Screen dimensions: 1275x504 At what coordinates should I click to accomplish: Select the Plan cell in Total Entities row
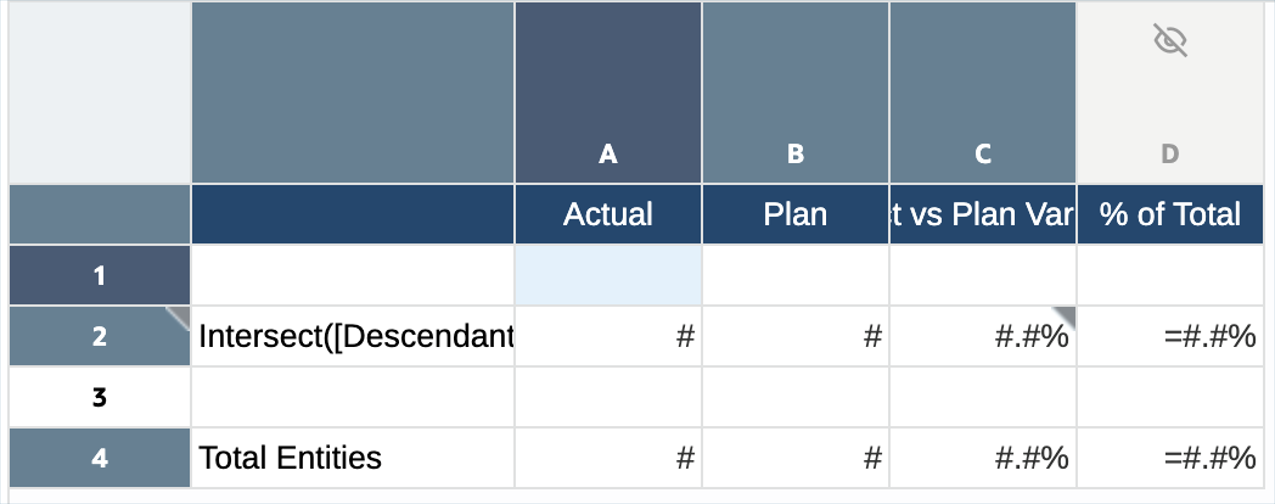[x=795, y=458]
